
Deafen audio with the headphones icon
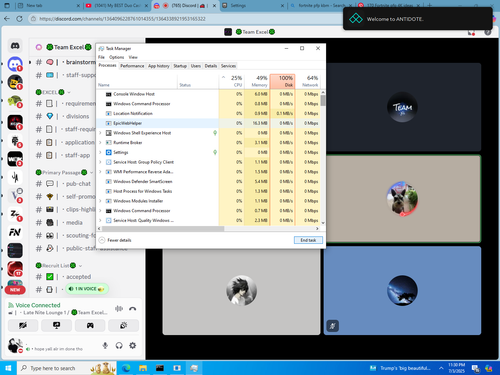tap(119, 346)
